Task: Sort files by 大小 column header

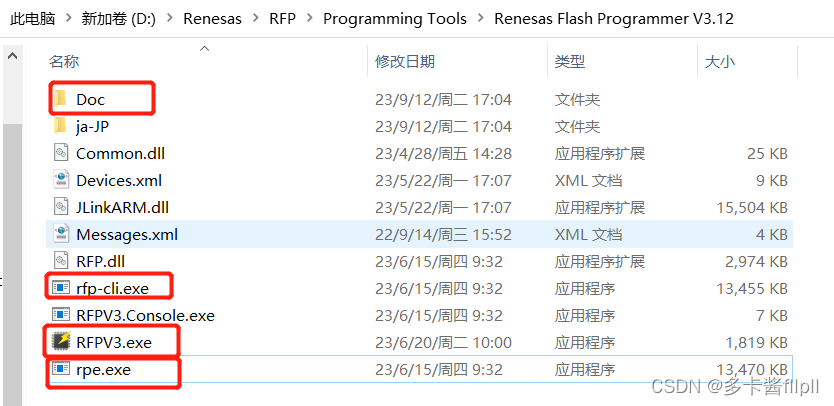Action: 719,62
